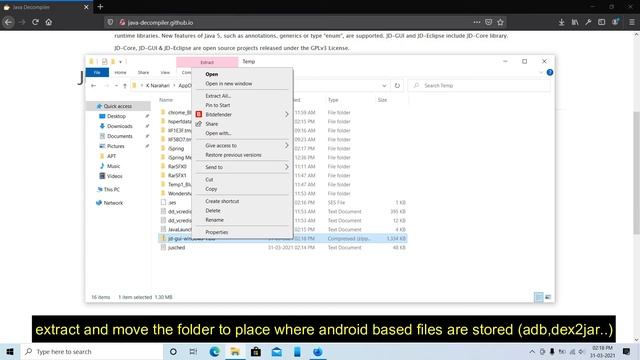Choose Rename from context menu
640x360 pixels.
214,220
